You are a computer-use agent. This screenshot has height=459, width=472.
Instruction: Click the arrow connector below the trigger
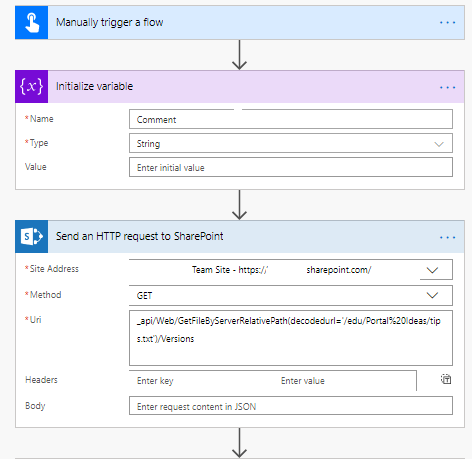tap(239, 55)
